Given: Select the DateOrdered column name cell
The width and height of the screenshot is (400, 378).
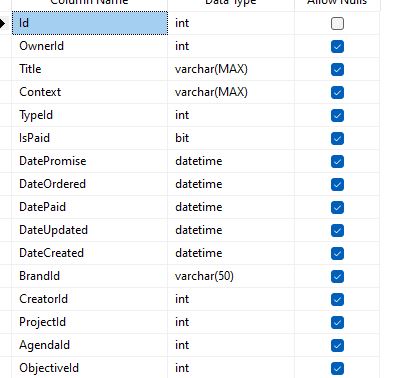Looking at the screenshot, I should click(90, 184).
